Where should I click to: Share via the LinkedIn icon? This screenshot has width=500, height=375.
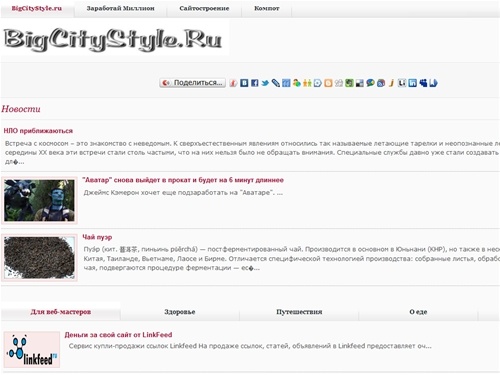point(412,83)
